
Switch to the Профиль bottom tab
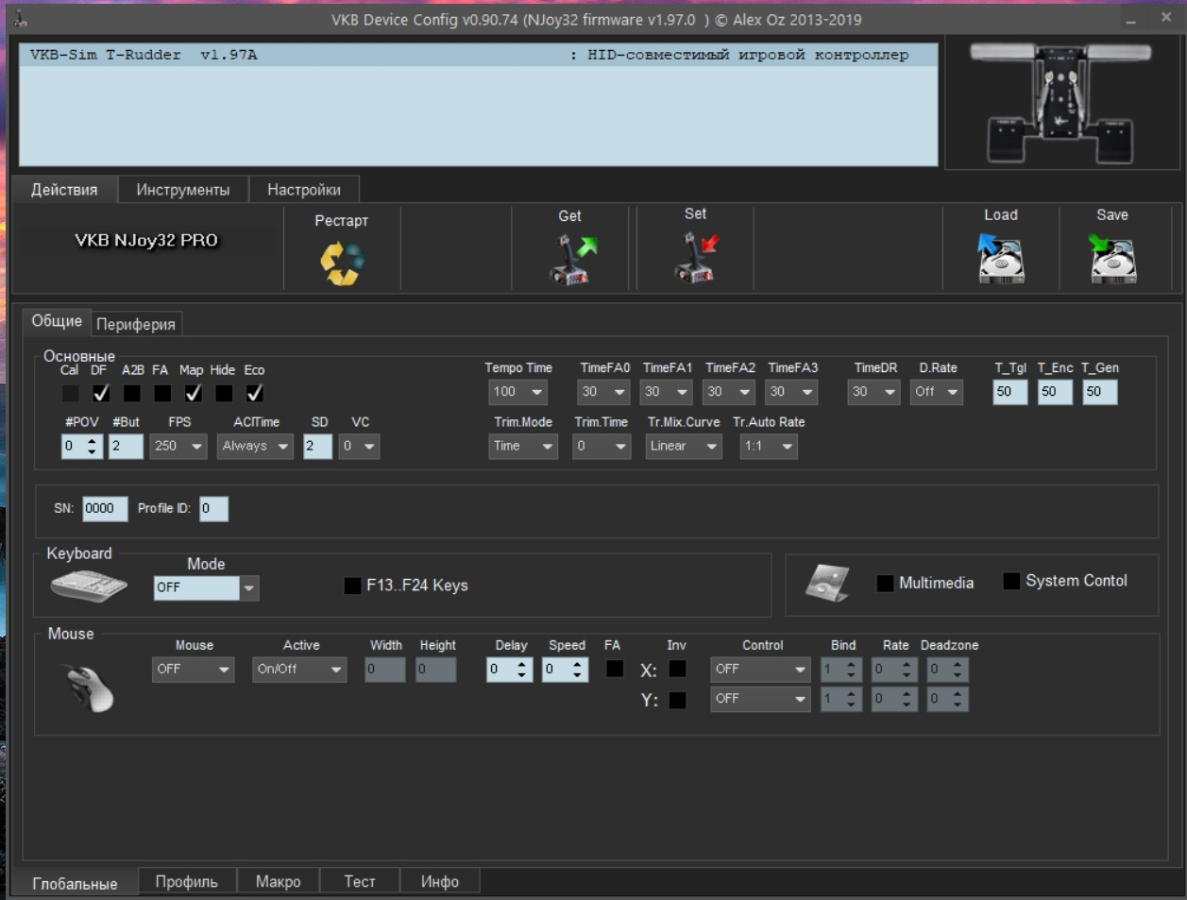coord(187,881)
